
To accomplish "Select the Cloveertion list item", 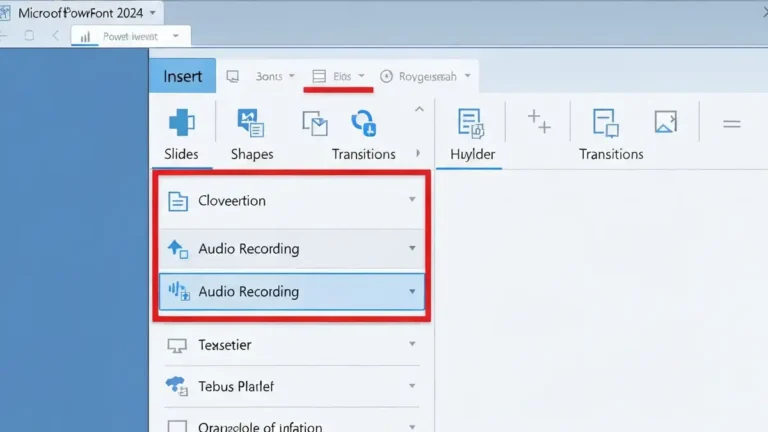I will click(x=291, y=201).
